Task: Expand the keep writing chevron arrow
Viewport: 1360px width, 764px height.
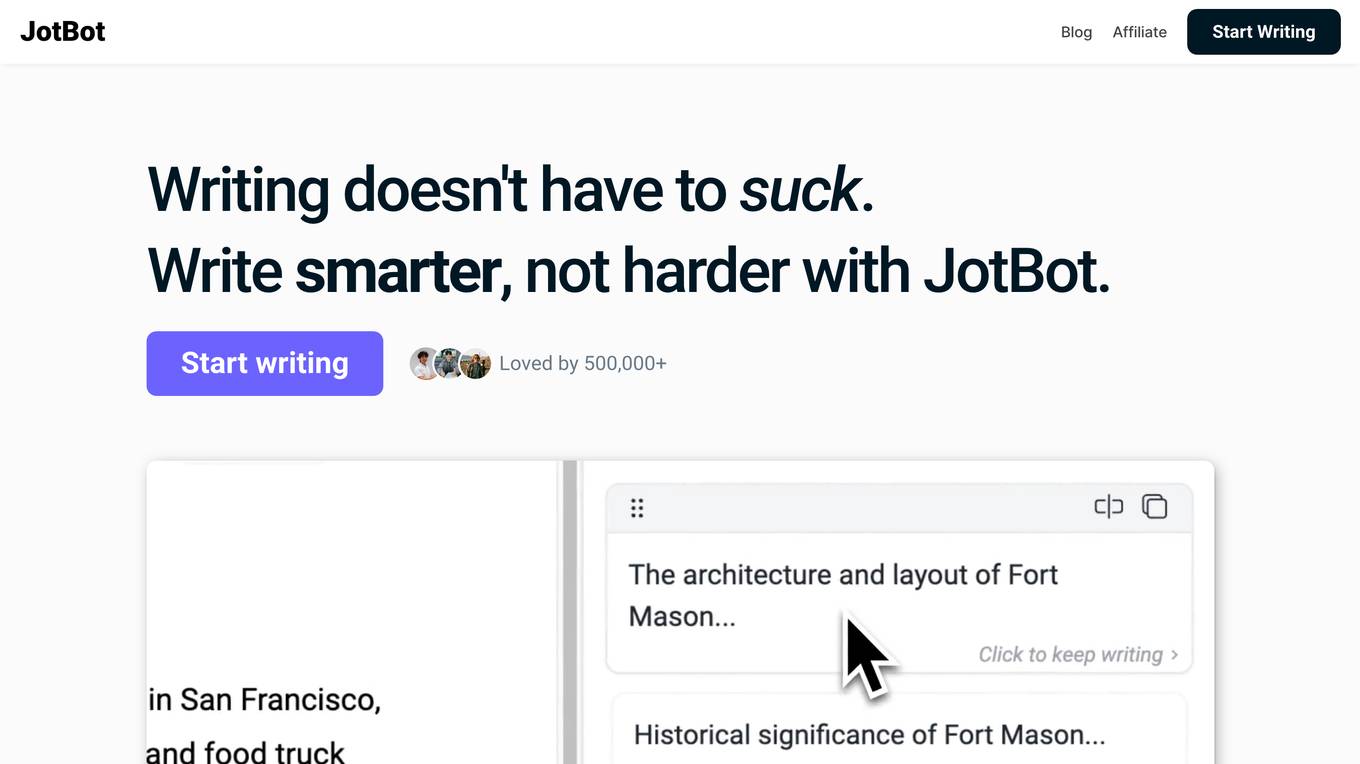Action: [x=1174, y=655]
